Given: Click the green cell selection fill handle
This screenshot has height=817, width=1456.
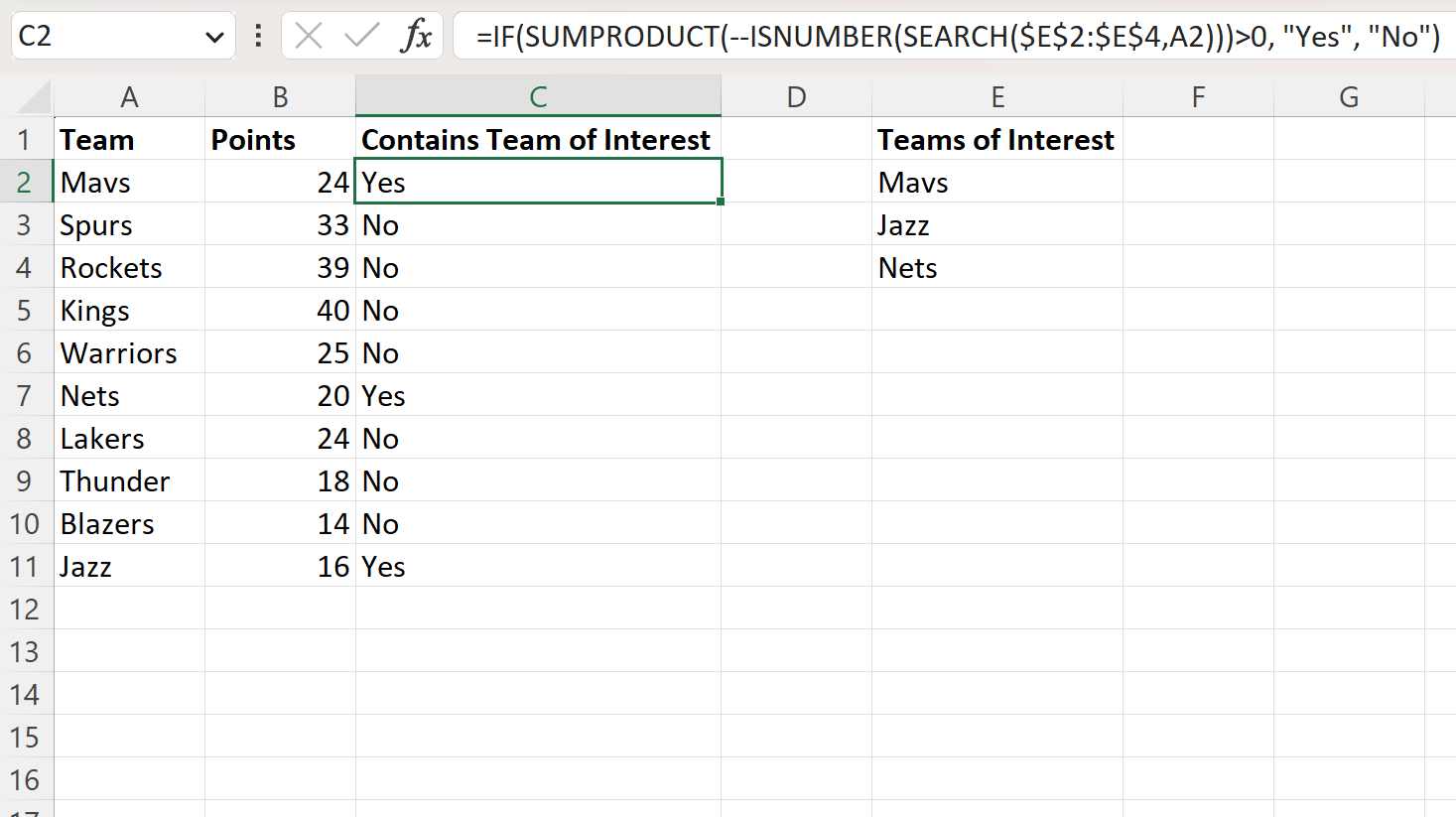Looking at the screenshot, I should pos(722,204).
